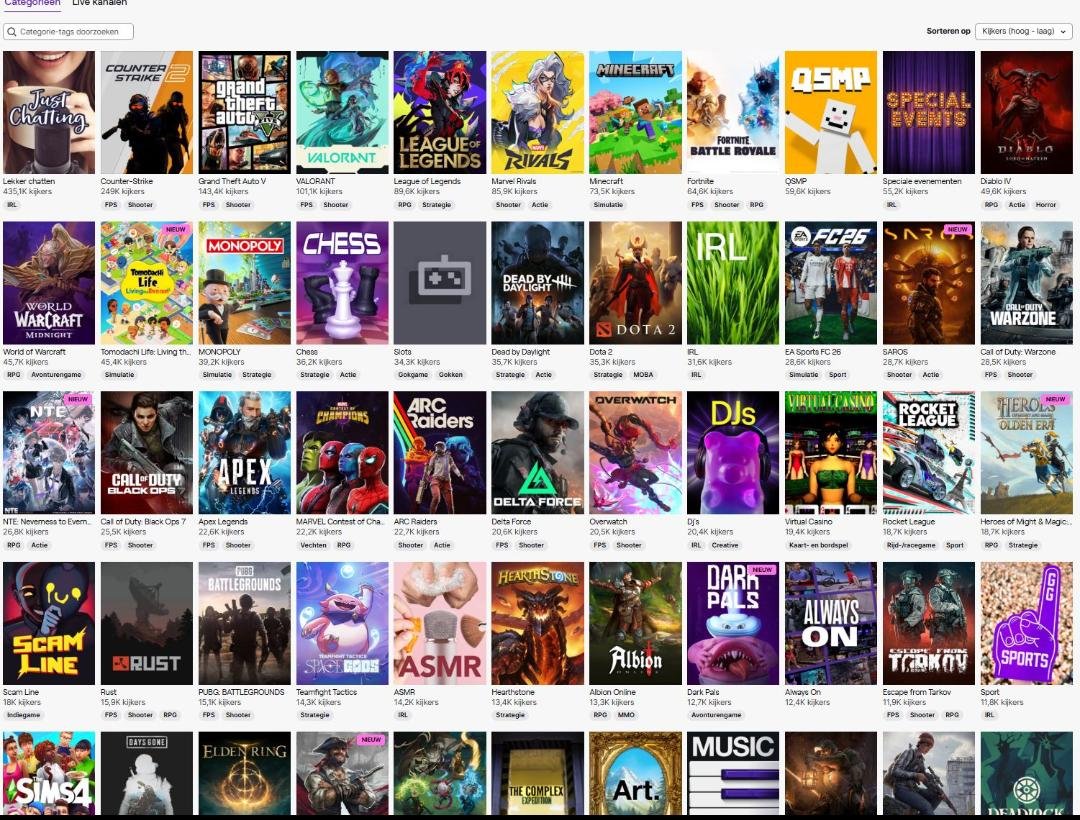Open the Special Events cover
The width and height of the screenshot is (1080, 820).
tap(929, 112)
